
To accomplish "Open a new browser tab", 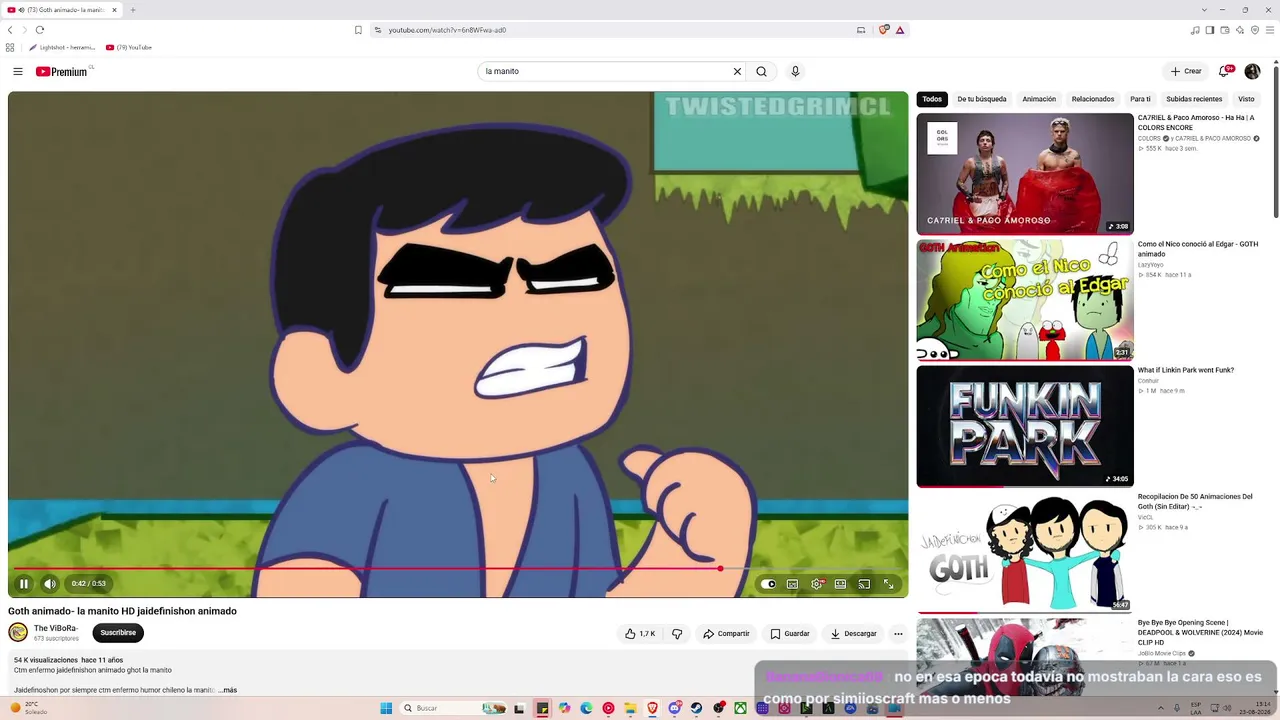I will pyautogui.click(x=133, y=10).
